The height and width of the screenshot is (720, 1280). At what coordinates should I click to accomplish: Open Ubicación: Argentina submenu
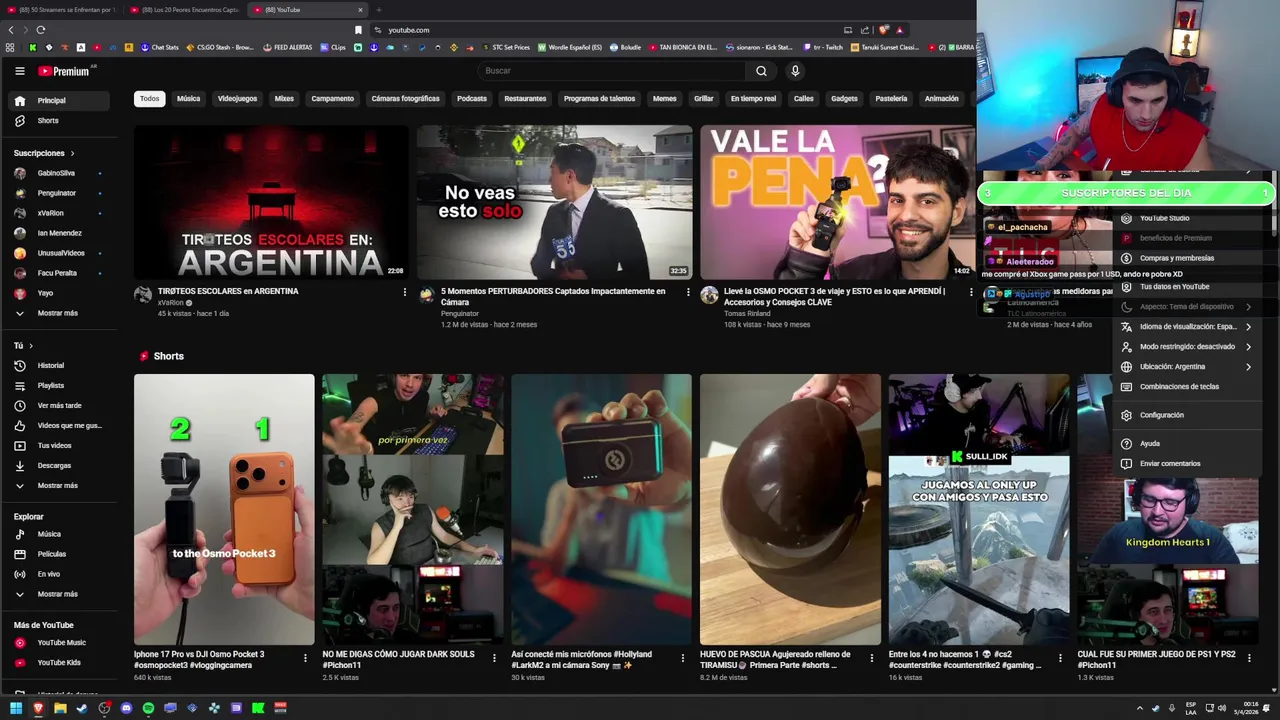coord(1186,366)
